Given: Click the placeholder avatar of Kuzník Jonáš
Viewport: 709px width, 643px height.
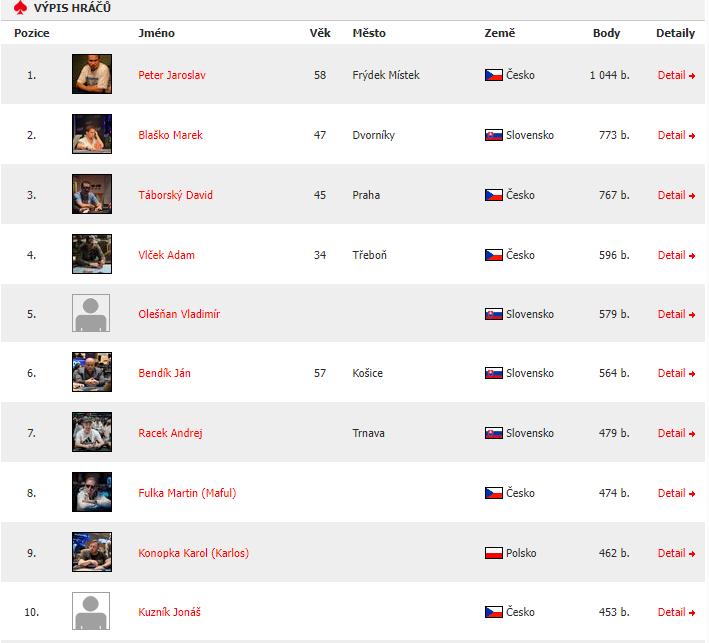Looking at the screenshot, I should (91, 611).
